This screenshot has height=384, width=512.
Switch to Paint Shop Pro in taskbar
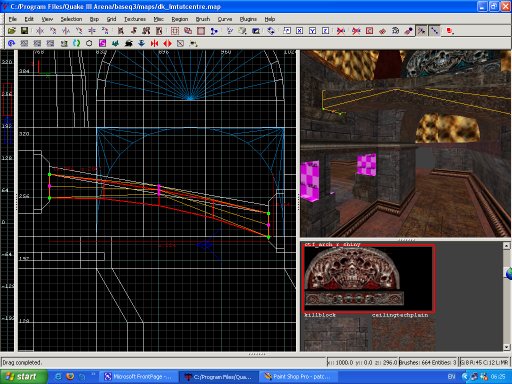coord(297,377)
